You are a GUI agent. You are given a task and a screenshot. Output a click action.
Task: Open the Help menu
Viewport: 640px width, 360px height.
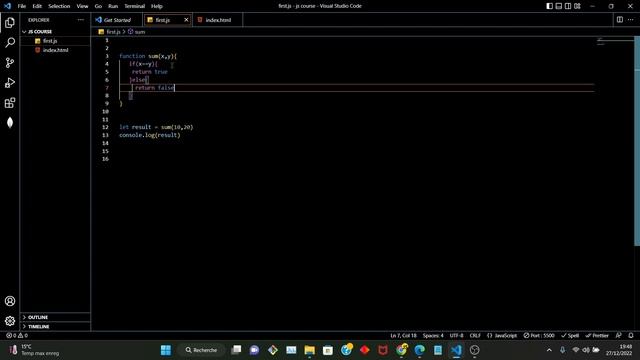pyautogui.click(x=157, y=6)
